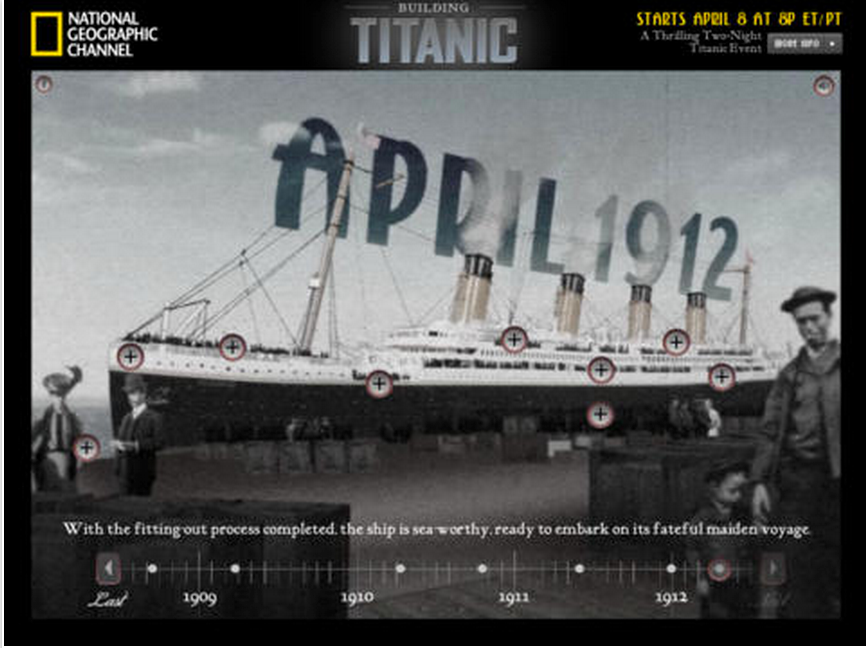866x648 pixels.
Task: Click the 1912 year label
Action: (671, 598)
